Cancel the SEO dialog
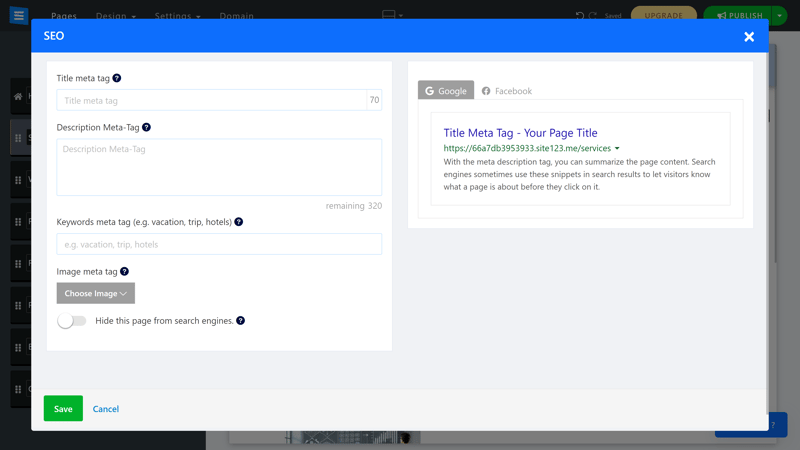The height and width of the screenshot is (450, 800). [x=106, y=409]
